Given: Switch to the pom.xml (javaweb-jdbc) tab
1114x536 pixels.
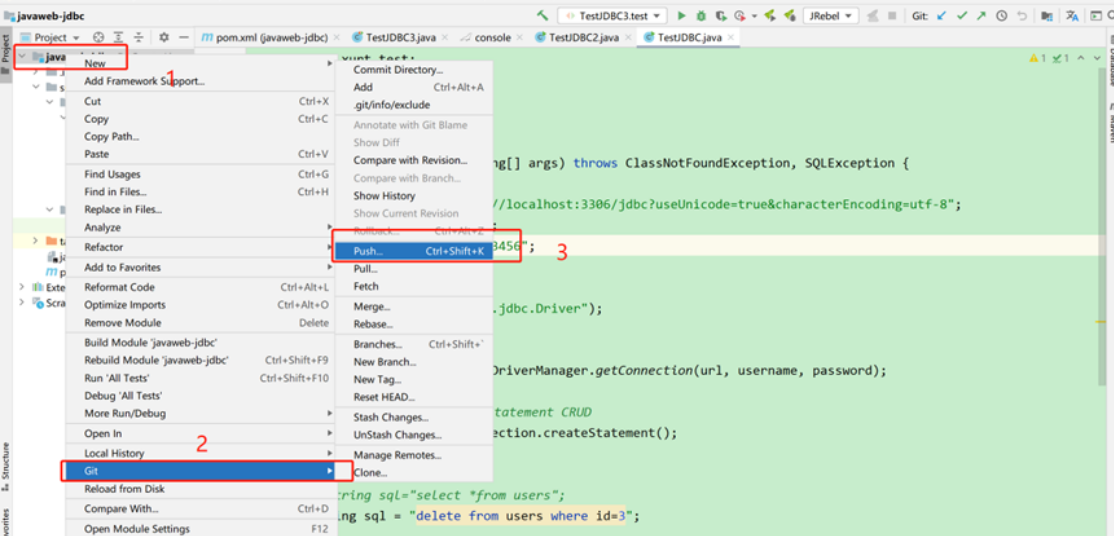Looking at the screenshot, I should tap(269, 37).
